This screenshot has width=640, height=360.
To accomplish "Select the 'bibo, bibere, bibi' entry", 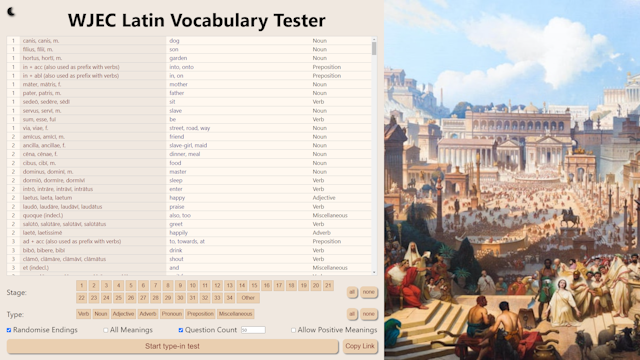I will (93, 251).
